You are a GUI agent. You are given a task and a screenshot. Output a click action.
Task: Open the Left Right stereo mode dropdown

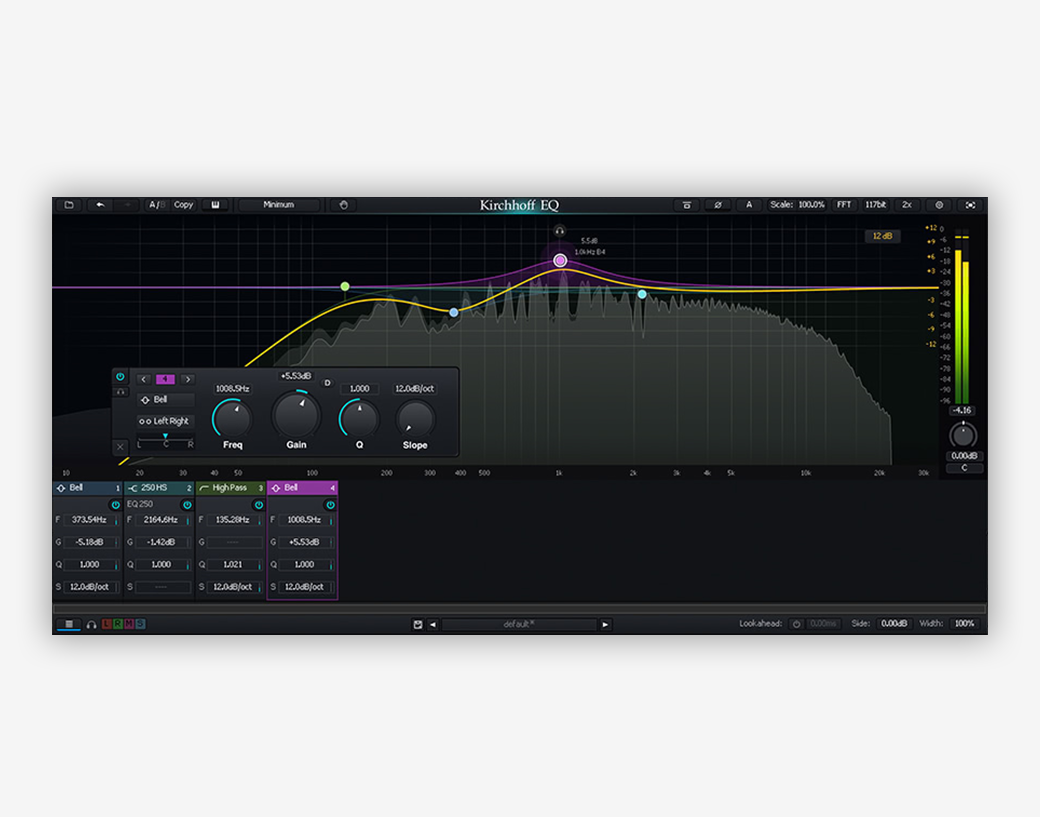[x=165, y=421]
